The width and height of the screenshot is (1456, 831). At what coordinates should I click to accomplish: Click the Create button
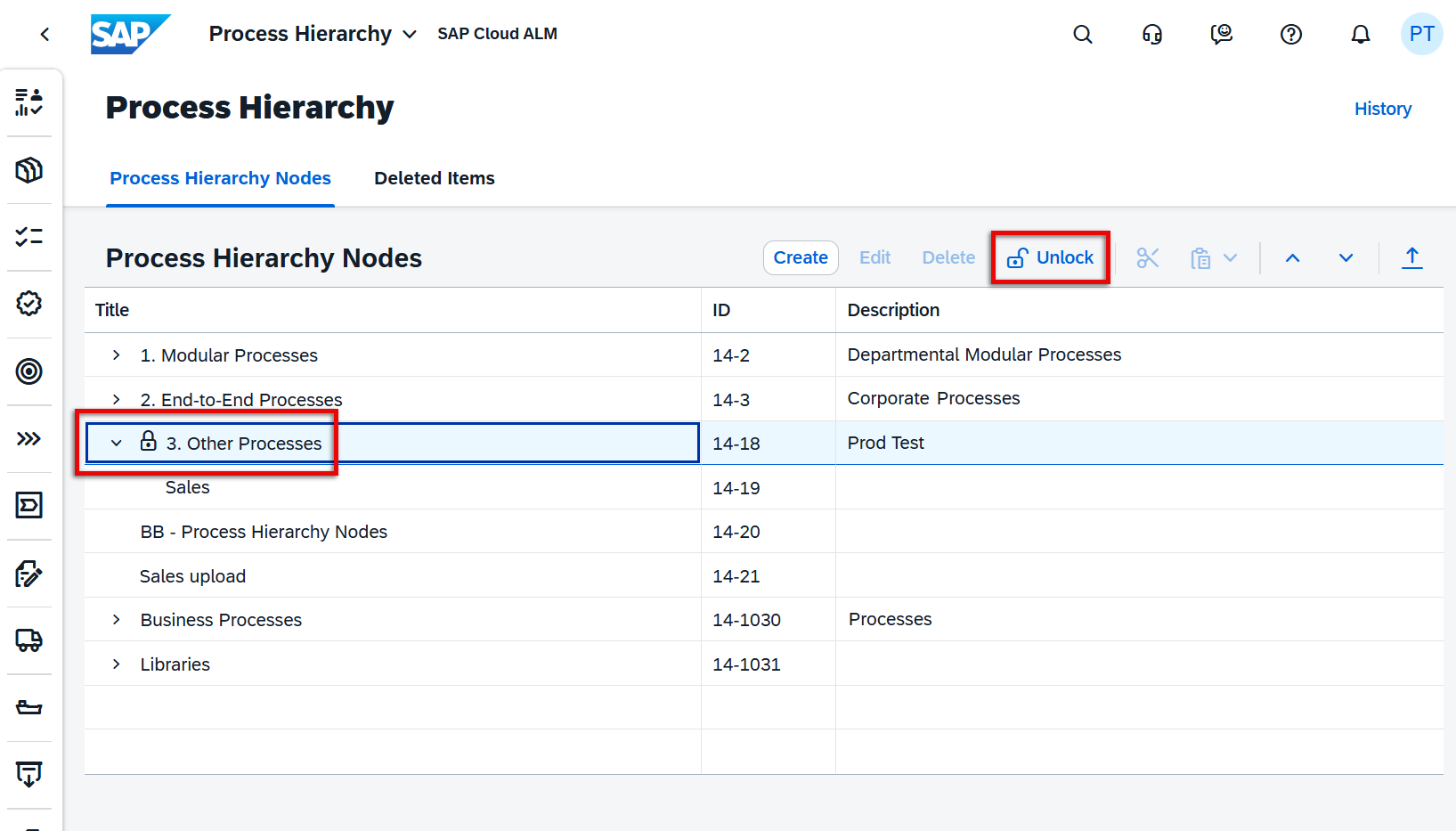[x=801, y=257]
